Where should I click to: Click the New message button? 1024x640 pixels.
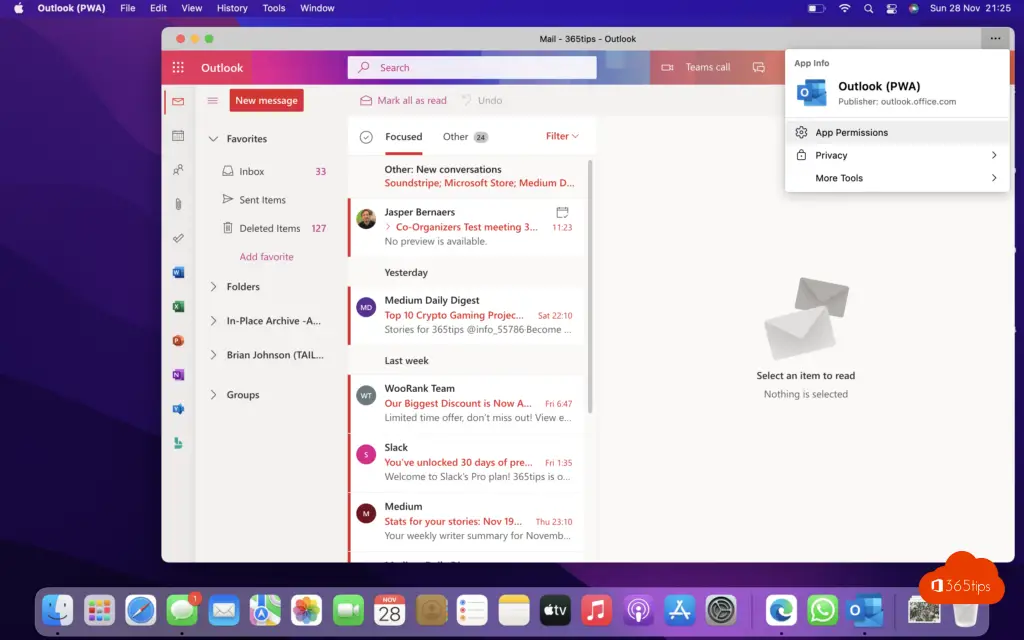(x=266, y=101)
